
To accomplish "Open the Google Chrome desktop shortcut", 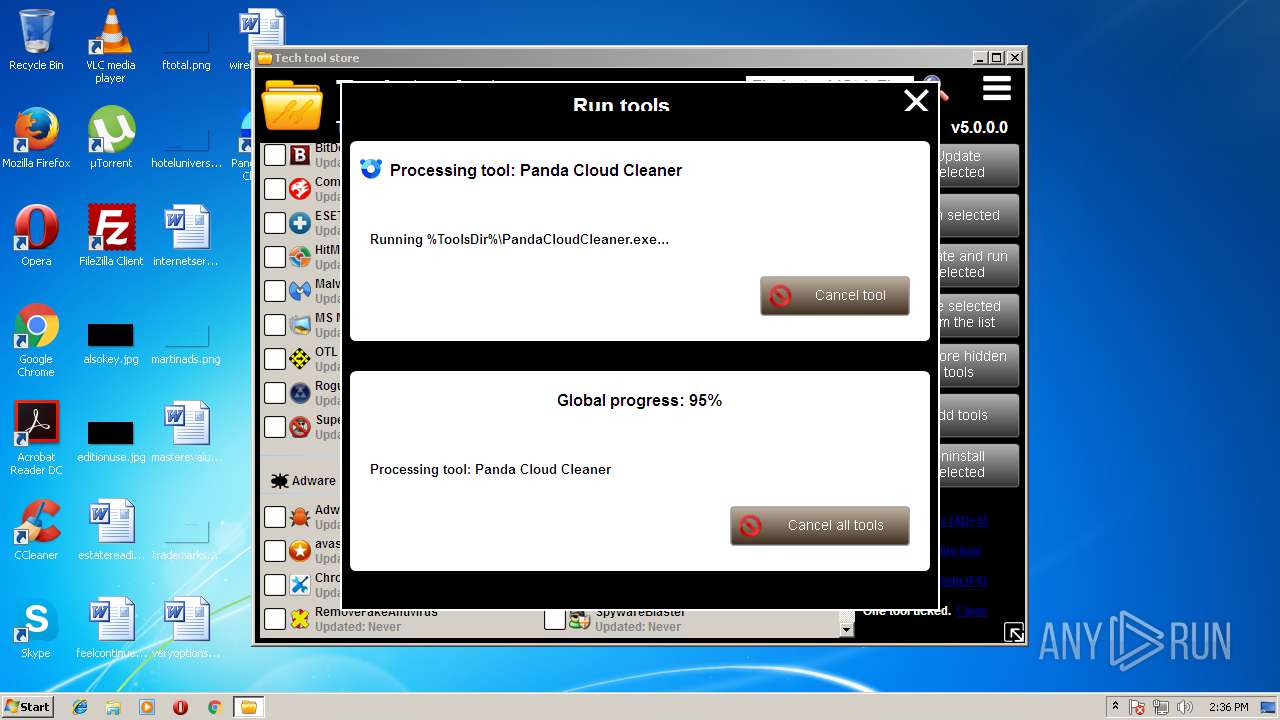I will 36,340.
